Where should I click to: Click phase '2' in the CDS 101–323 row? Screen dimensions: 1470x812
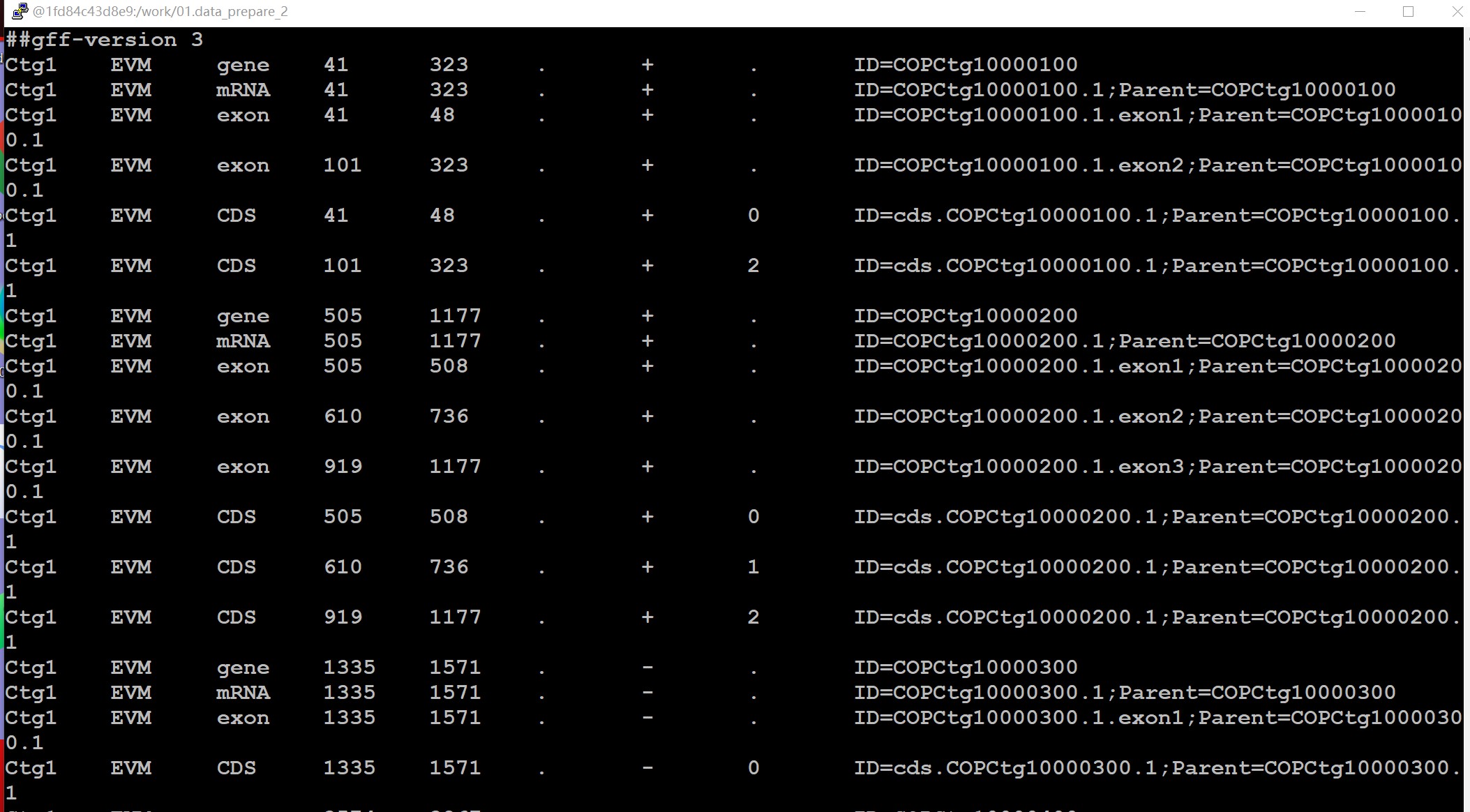[753, 266]
